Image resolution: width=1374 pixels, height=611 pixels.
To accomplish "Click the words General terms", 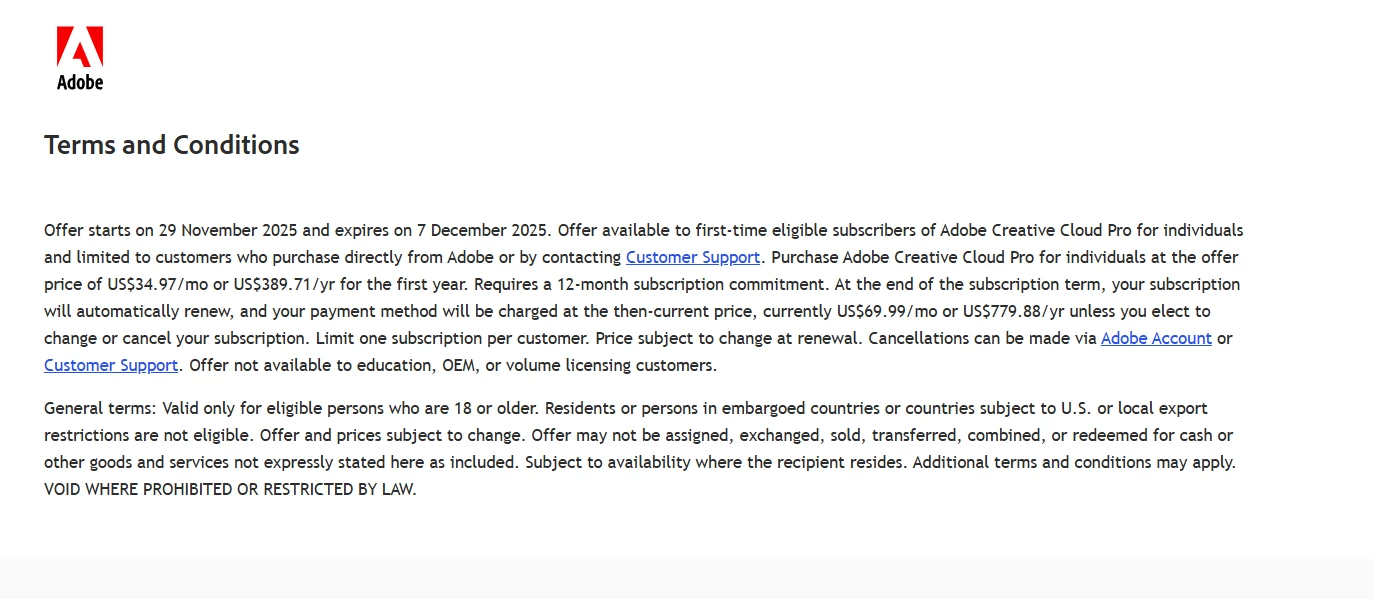I will pyautogui.click(x=98, y=408).
